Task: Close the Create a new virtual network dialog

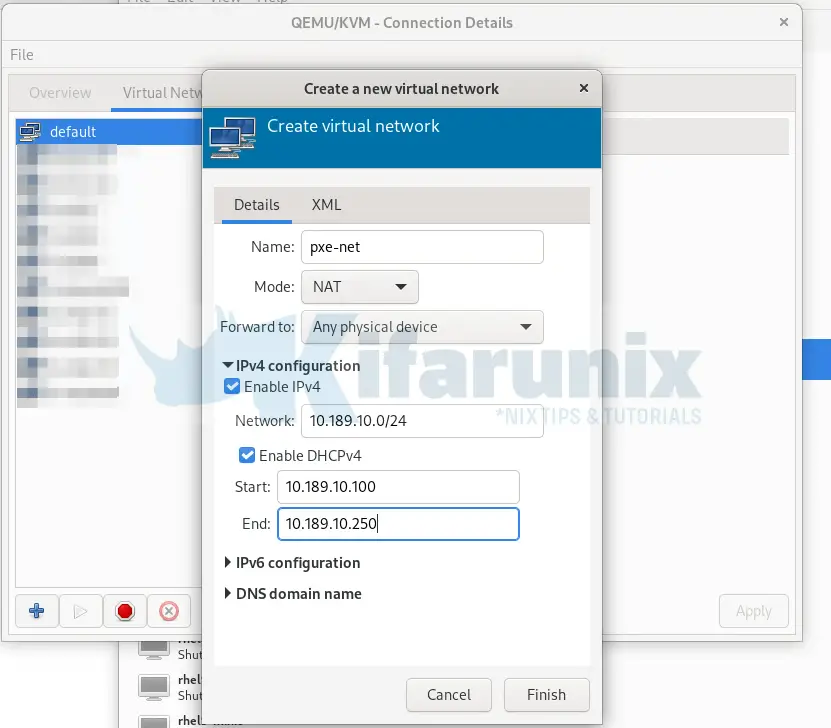Action: 584,88
